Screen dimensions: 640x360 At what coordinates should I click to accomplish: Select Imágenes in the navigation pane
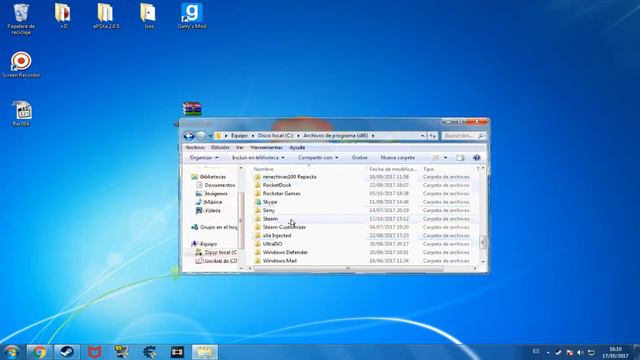tap(211, 194)
